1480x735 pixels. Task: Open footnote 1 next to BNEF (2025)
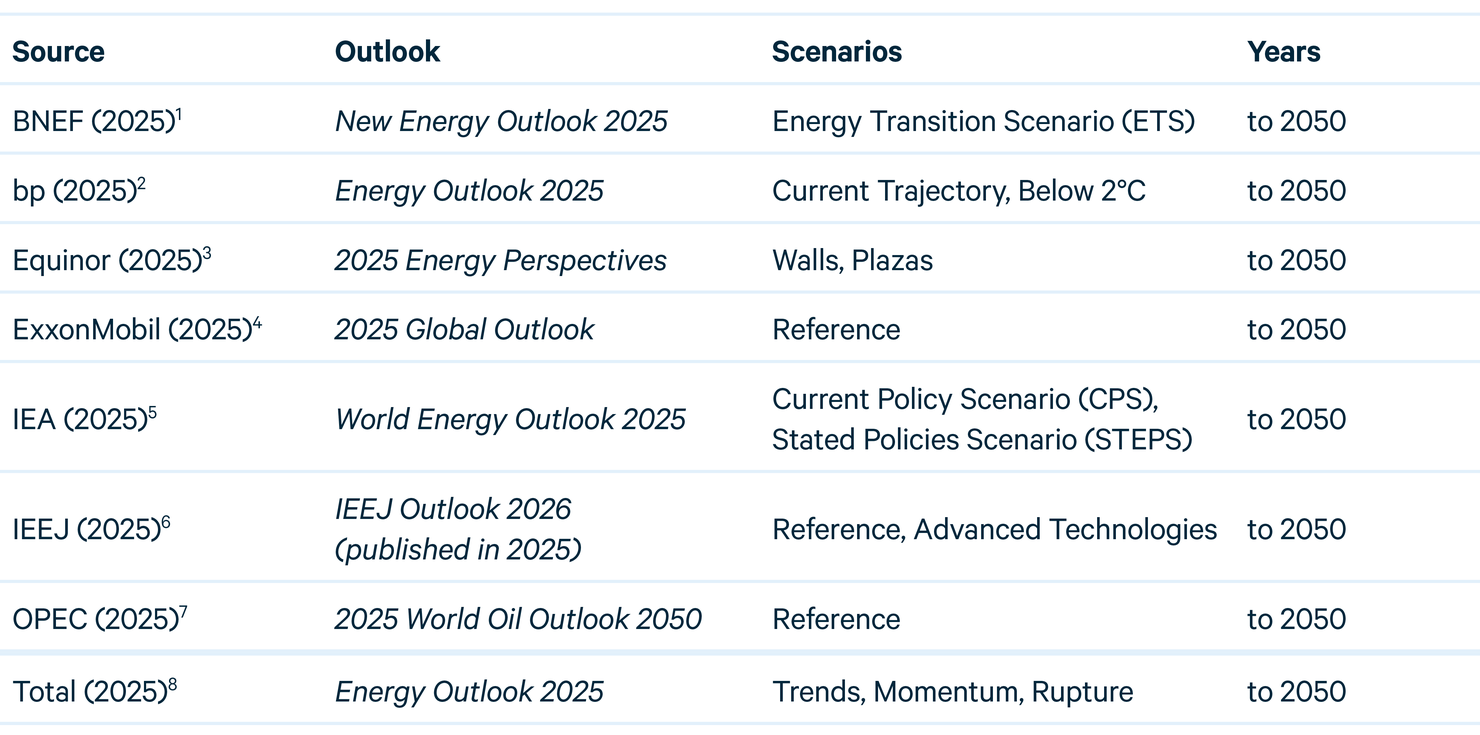(x=179, y=114)
